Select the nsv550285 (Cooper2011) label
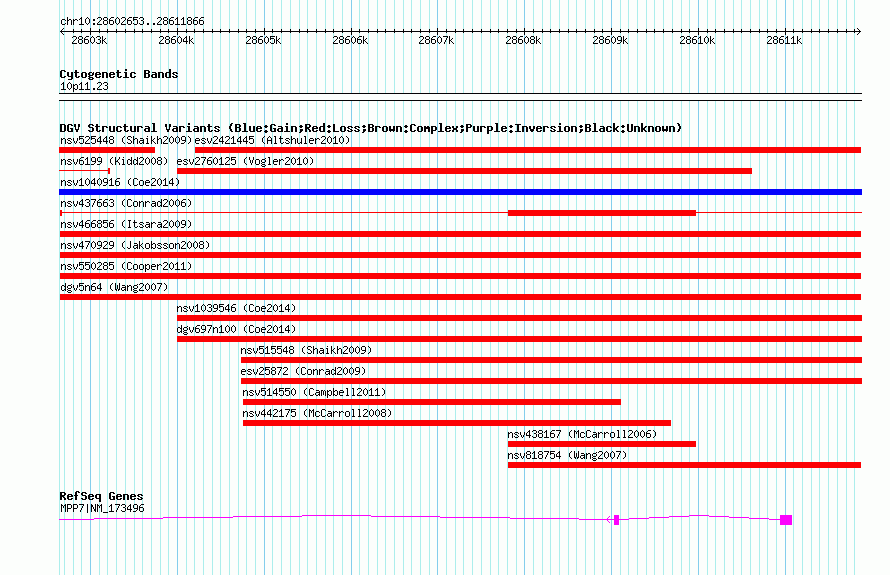The image size is (890, 575). point(126,266)
